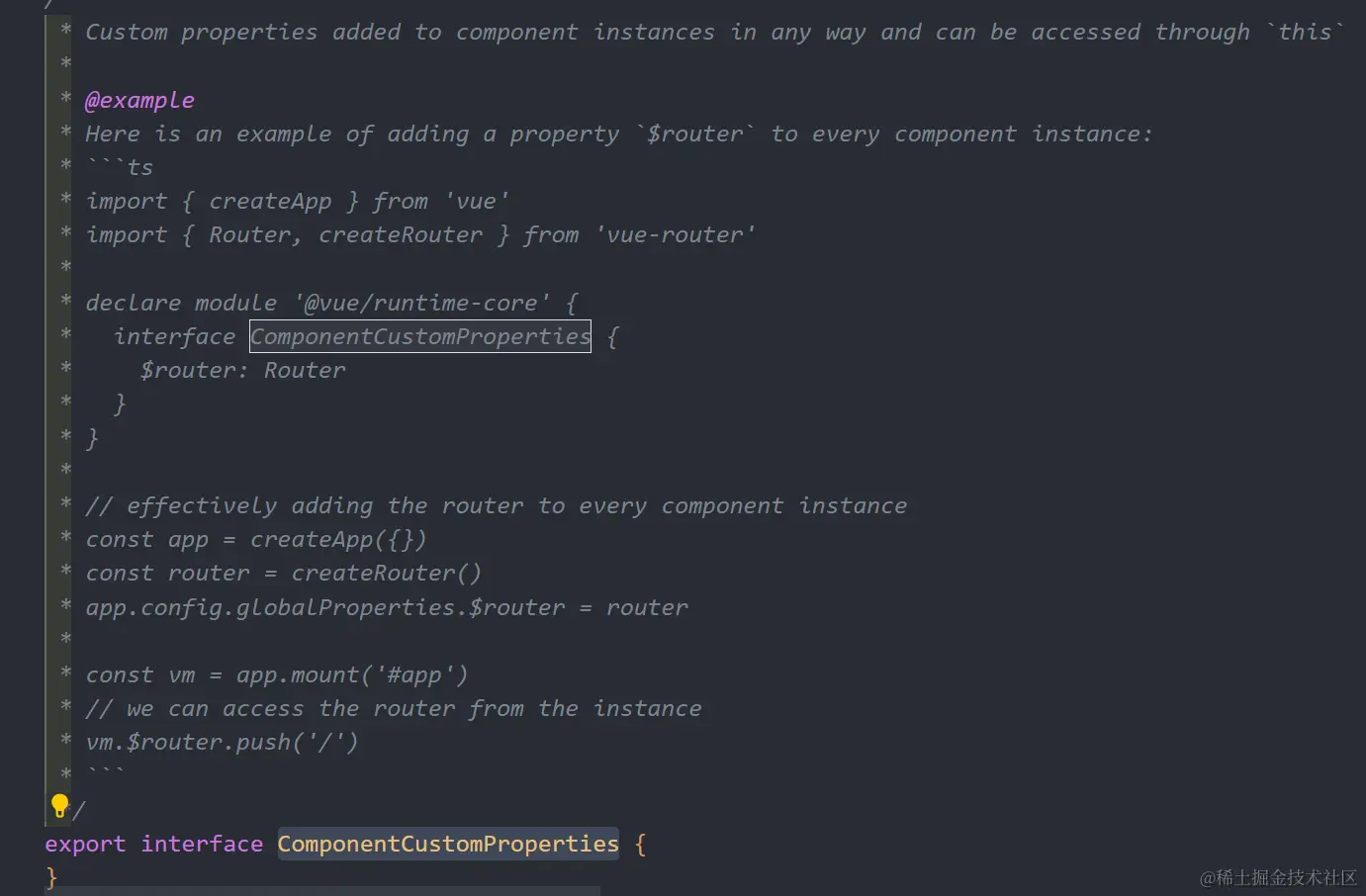Click vm.$router.push('/') line
The height and width of the screenshot is (896, 1366).
(x=222, y=742)
